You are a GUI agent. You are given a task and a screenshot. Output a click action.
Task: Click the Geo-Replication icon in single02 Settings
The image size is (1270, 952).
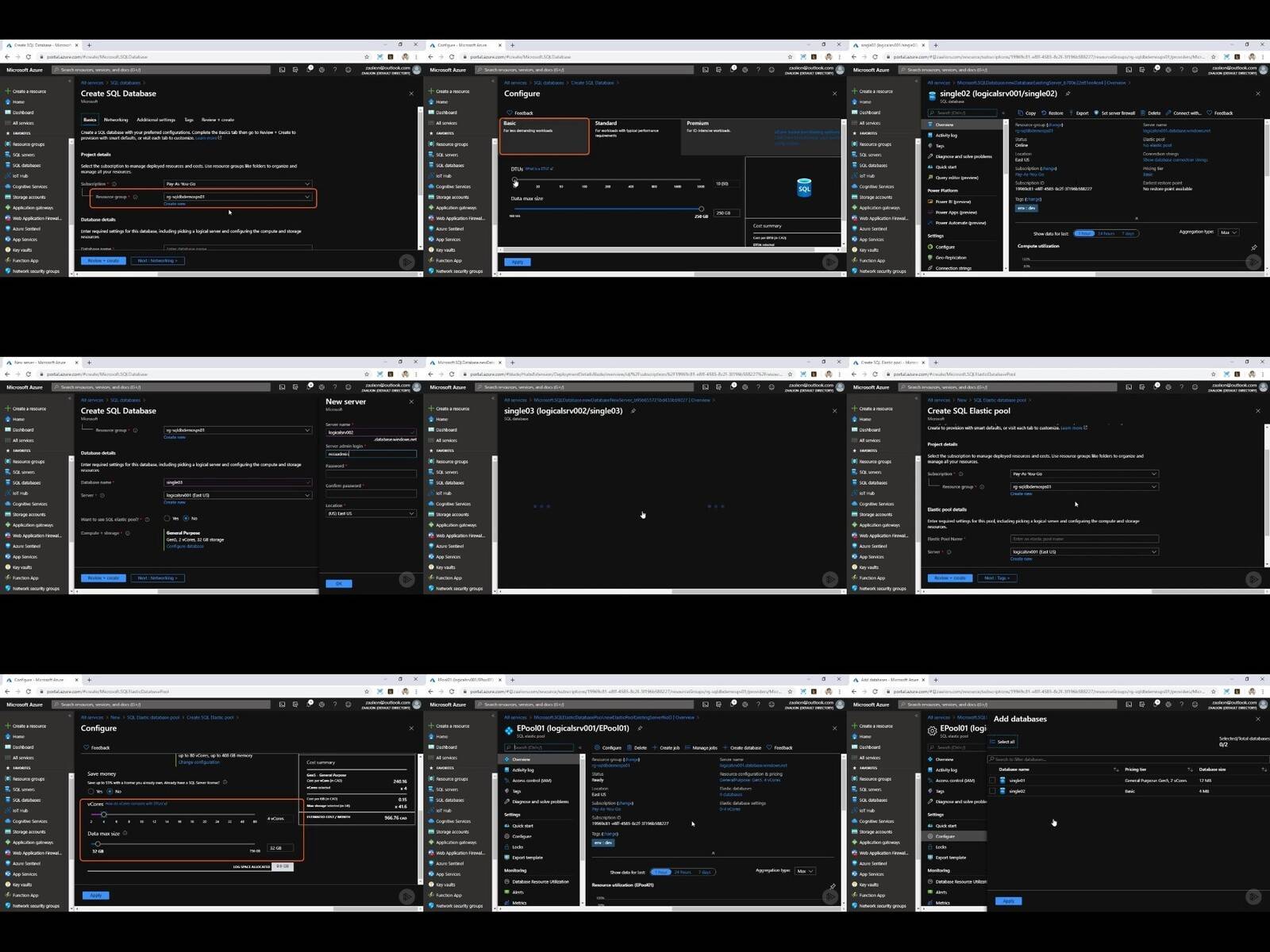(930, 257)
